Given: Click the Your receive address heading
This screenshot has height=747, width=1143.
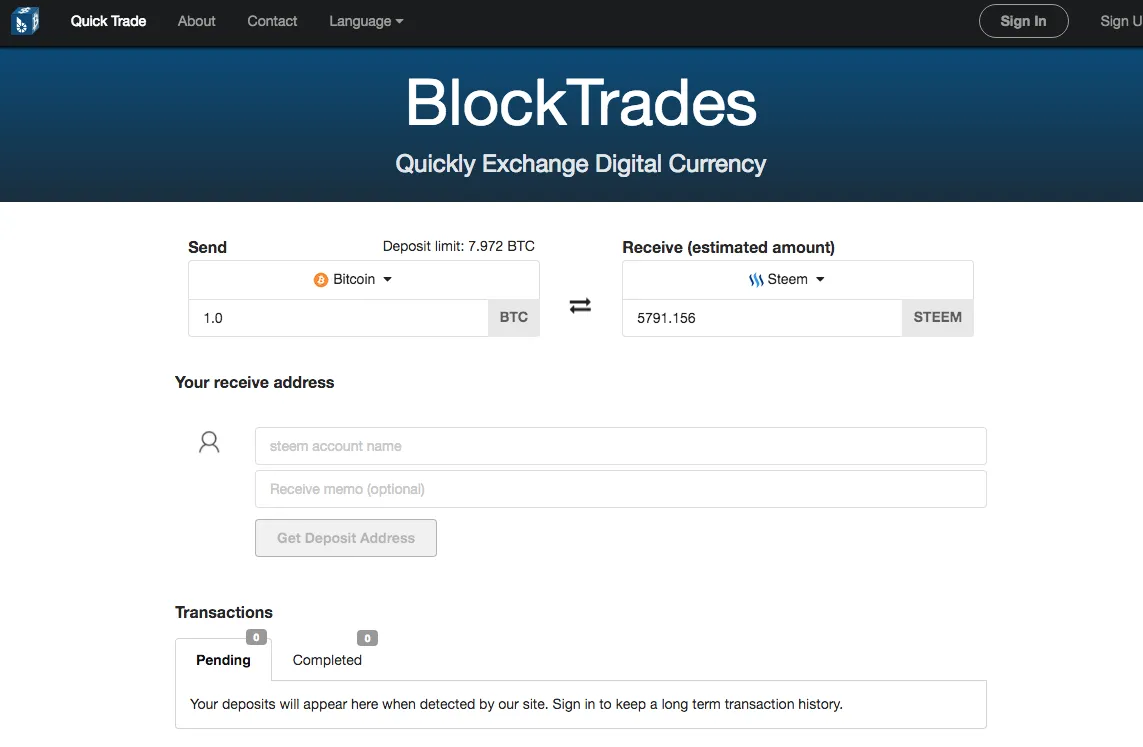Looking at the screenshot, I should pyautogui.click(x=254, y=383).
